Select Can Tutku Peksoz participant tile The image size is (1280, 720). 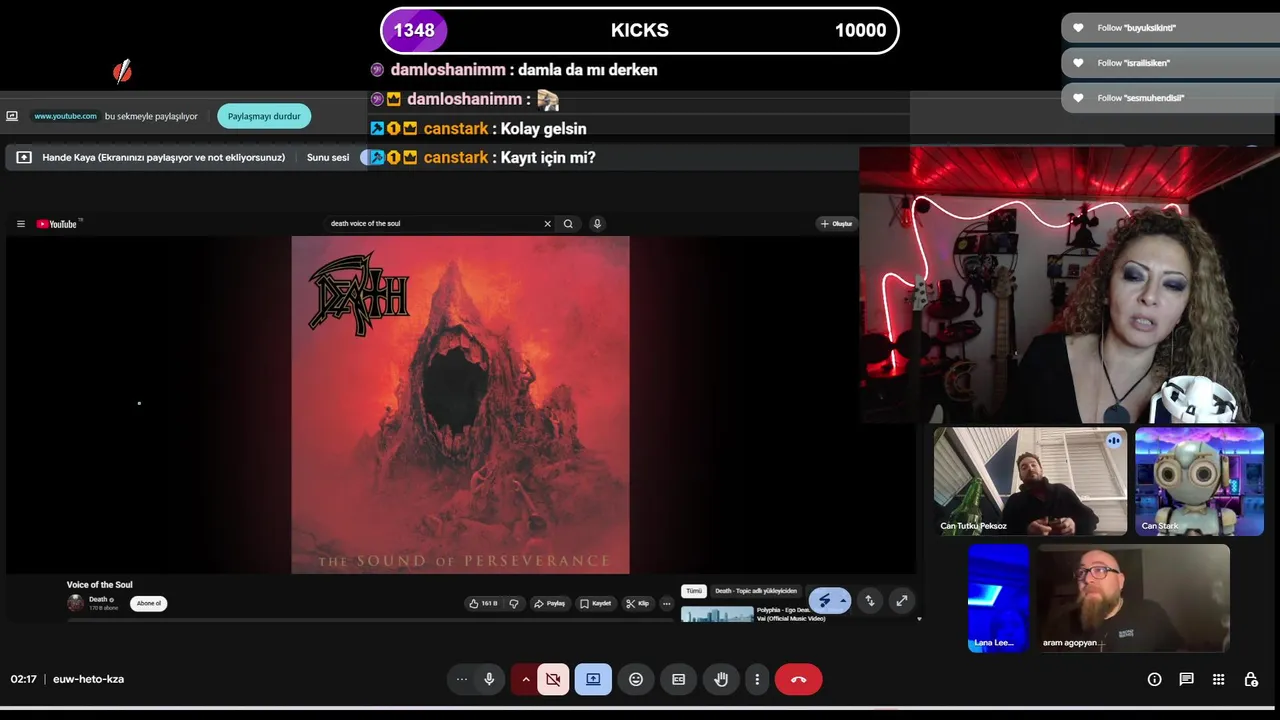(x=1030, y=481)
